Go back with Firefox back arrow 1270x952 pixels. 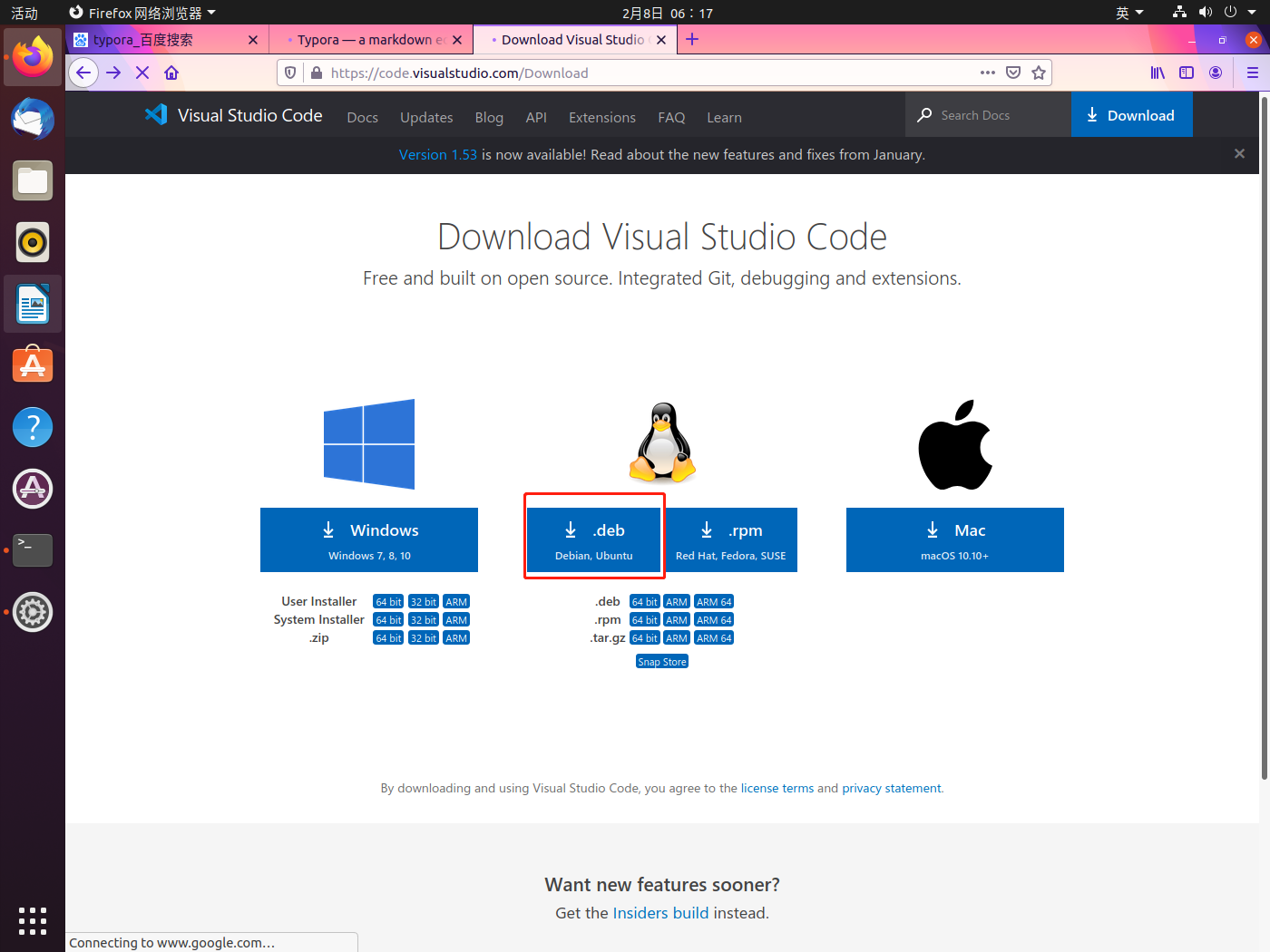click(x=83, y=73)
